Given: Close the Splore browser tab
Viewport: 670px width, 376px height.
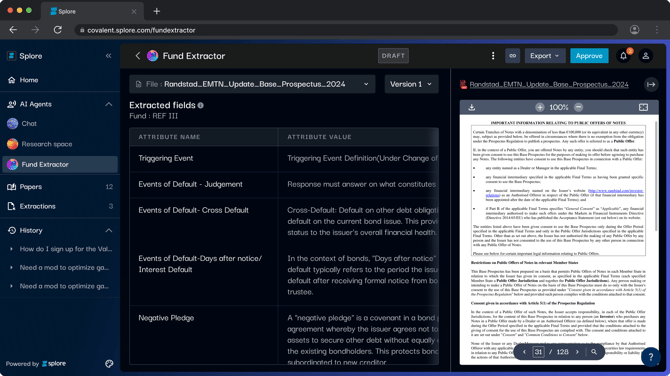Looking at the screenshot, I should pos(134,12).
